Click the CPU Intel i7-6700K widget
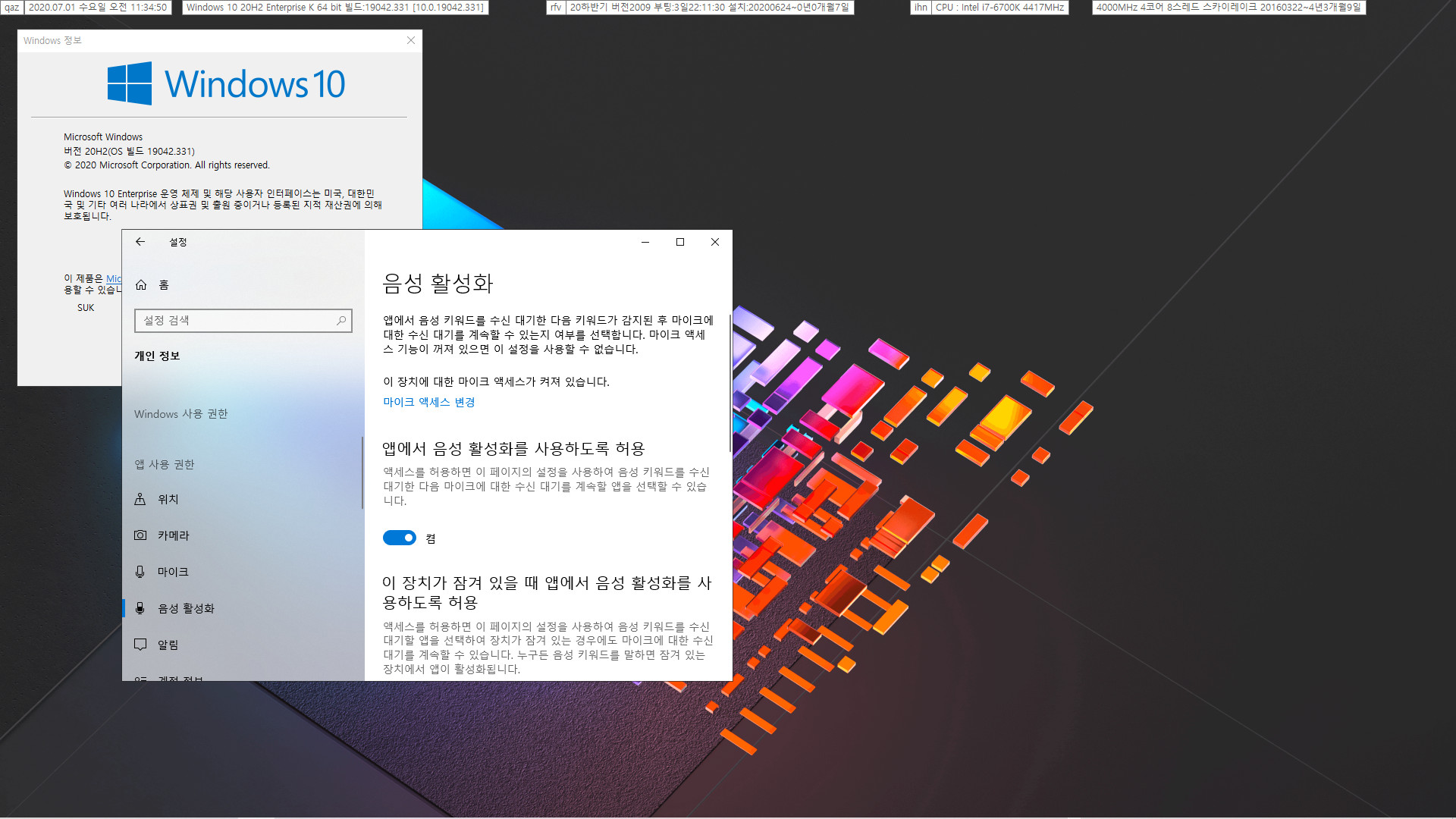Viewport: 1456px width, 819px height. (999, 8)
